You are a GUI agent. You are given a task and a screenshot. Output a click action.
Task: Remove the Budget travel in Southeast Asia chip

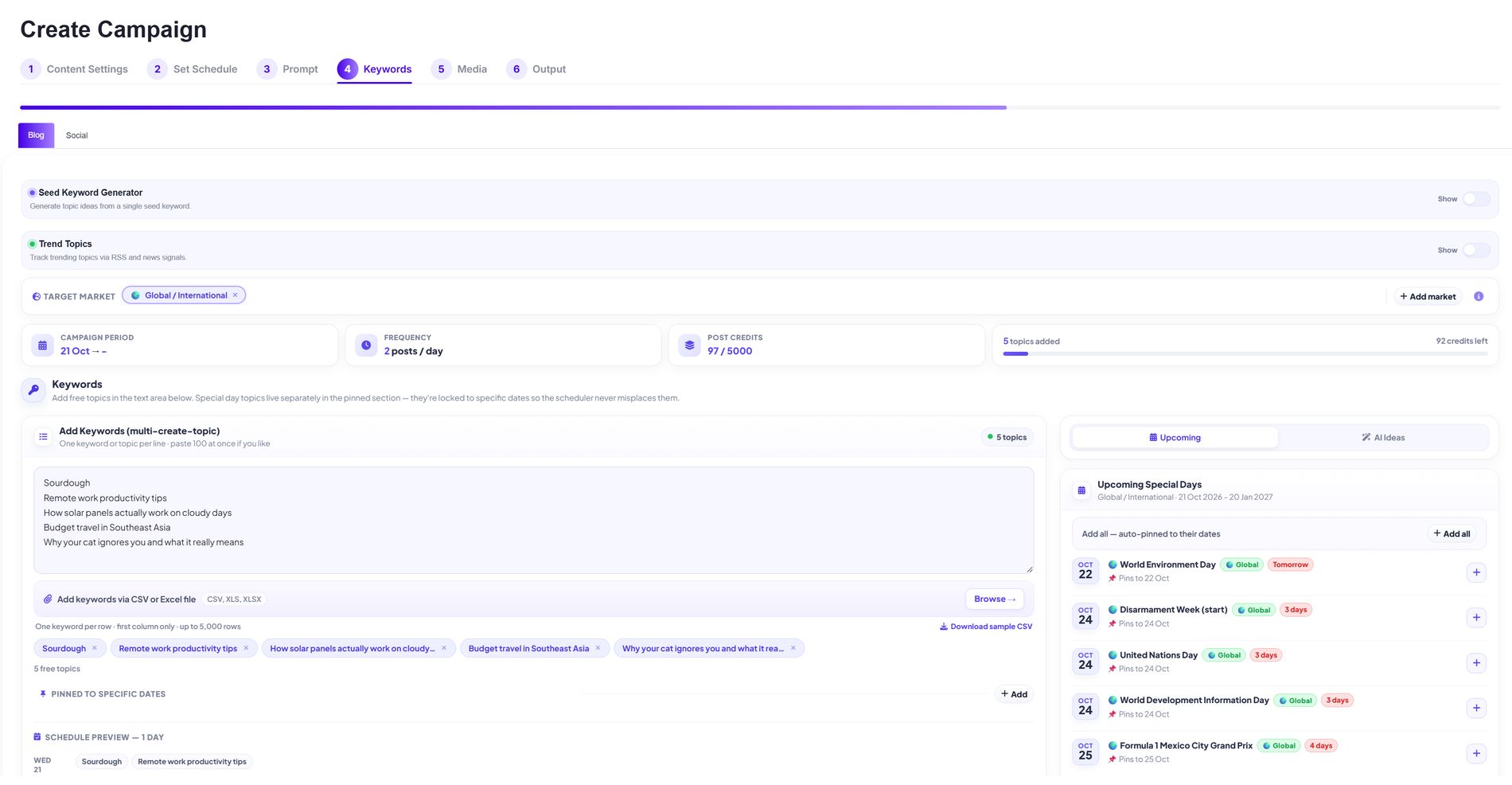pos(598,648)
